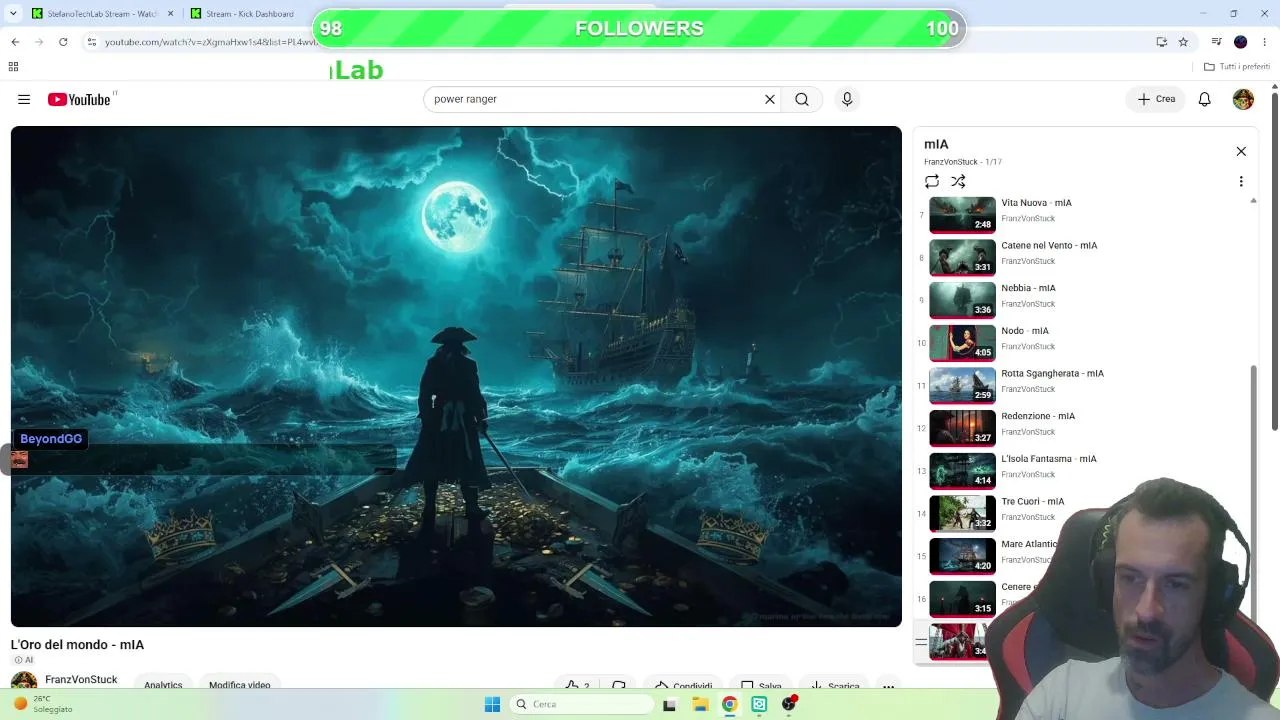Click the browser back arrow
The width and height of the screenshot is (1280, 720).
click(15, 42)
